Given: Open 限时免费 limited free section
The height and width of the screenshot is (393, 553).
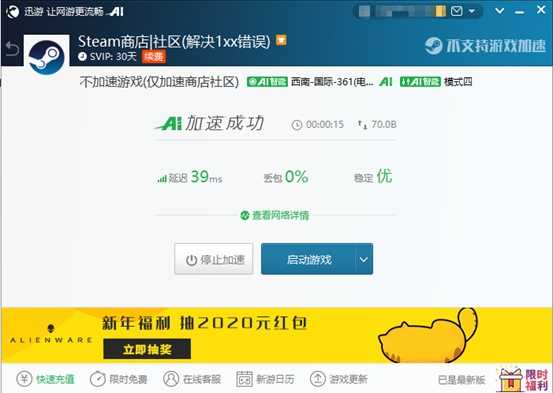Looking at the screenshot, I should (118, 379).
